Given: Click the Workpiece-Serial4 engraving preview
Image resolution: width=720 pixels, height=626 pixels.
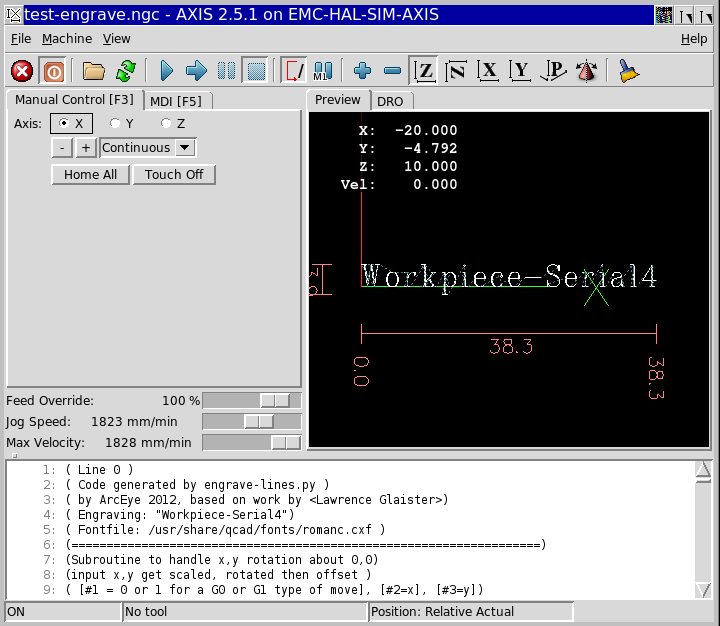Looking at the screenshot, I should 509,277.
